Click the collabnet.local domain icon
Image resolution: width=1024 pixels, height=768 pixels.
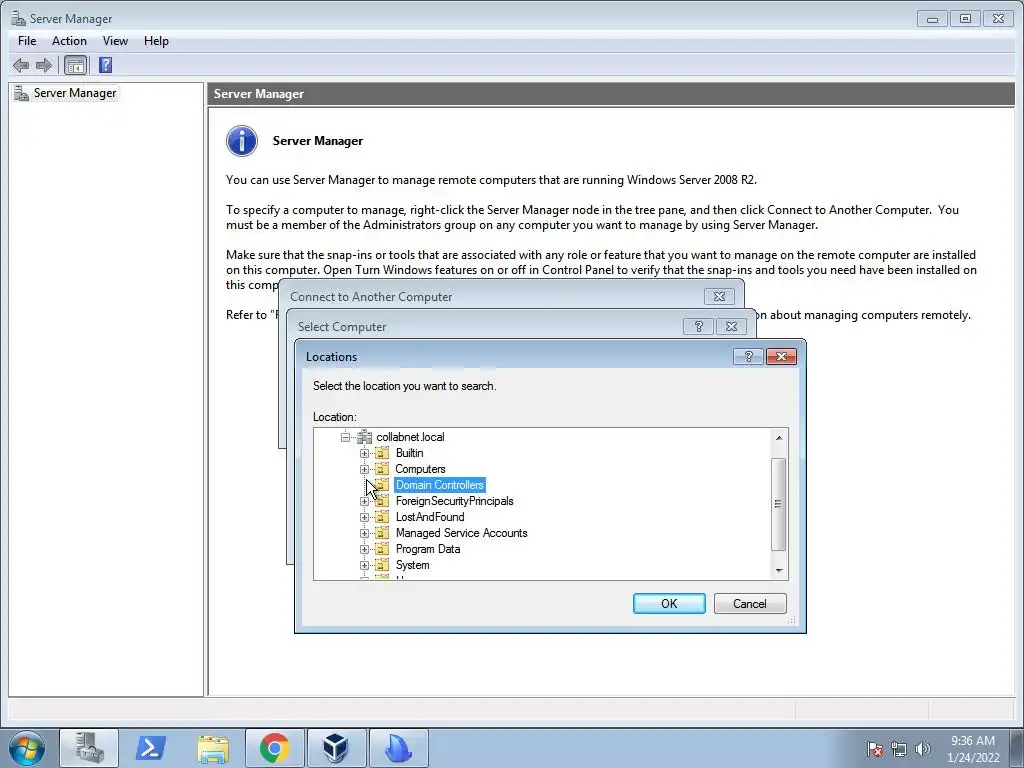(x=364, y=437)
